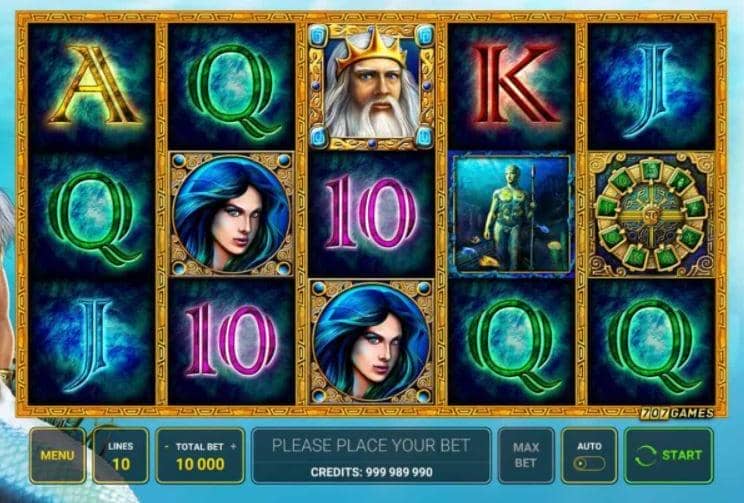Open the MENU button
The image size is (744, 503).
pos(57,456)
